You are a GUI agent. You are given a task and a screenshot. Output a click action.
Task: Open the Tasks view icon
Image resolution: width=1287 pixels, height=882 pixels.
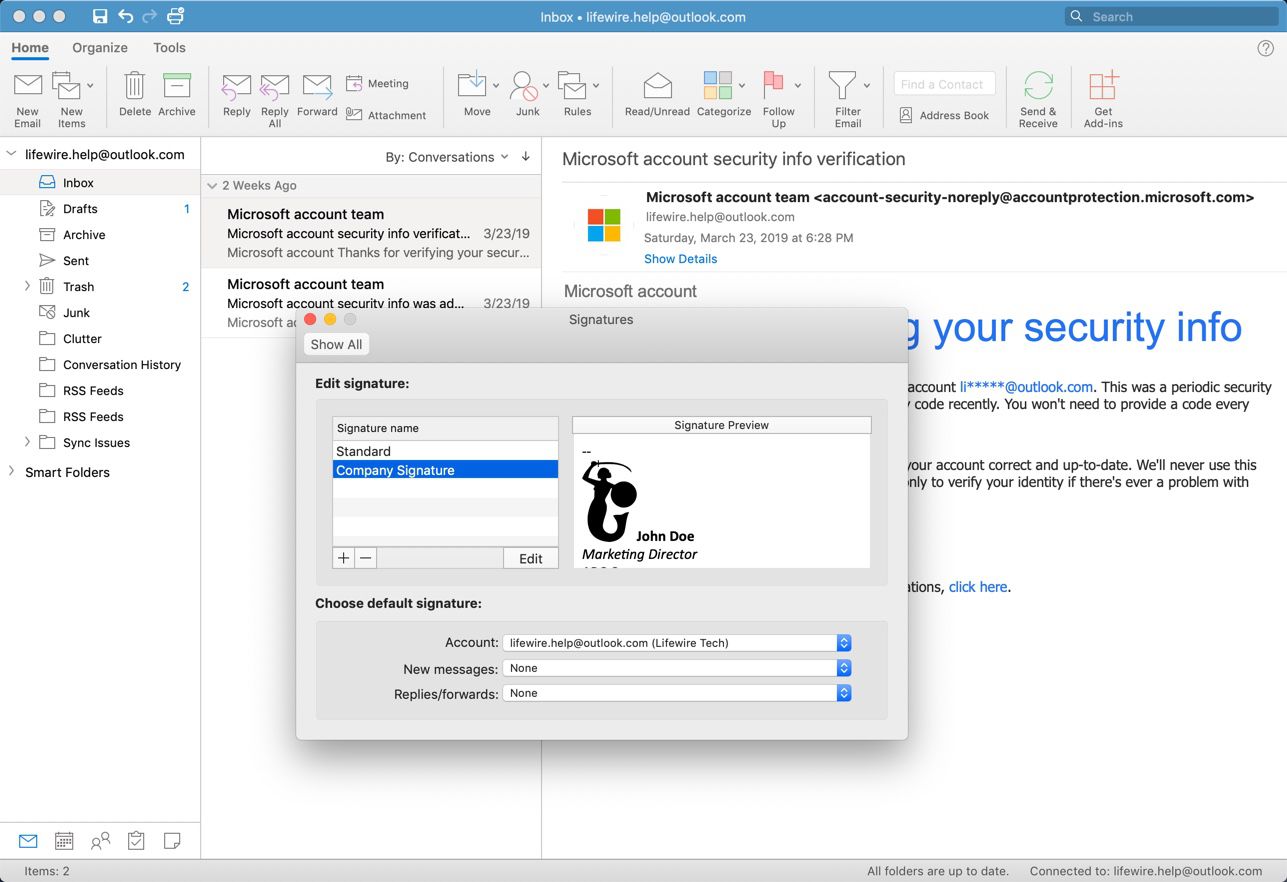[x=136, y=841]
